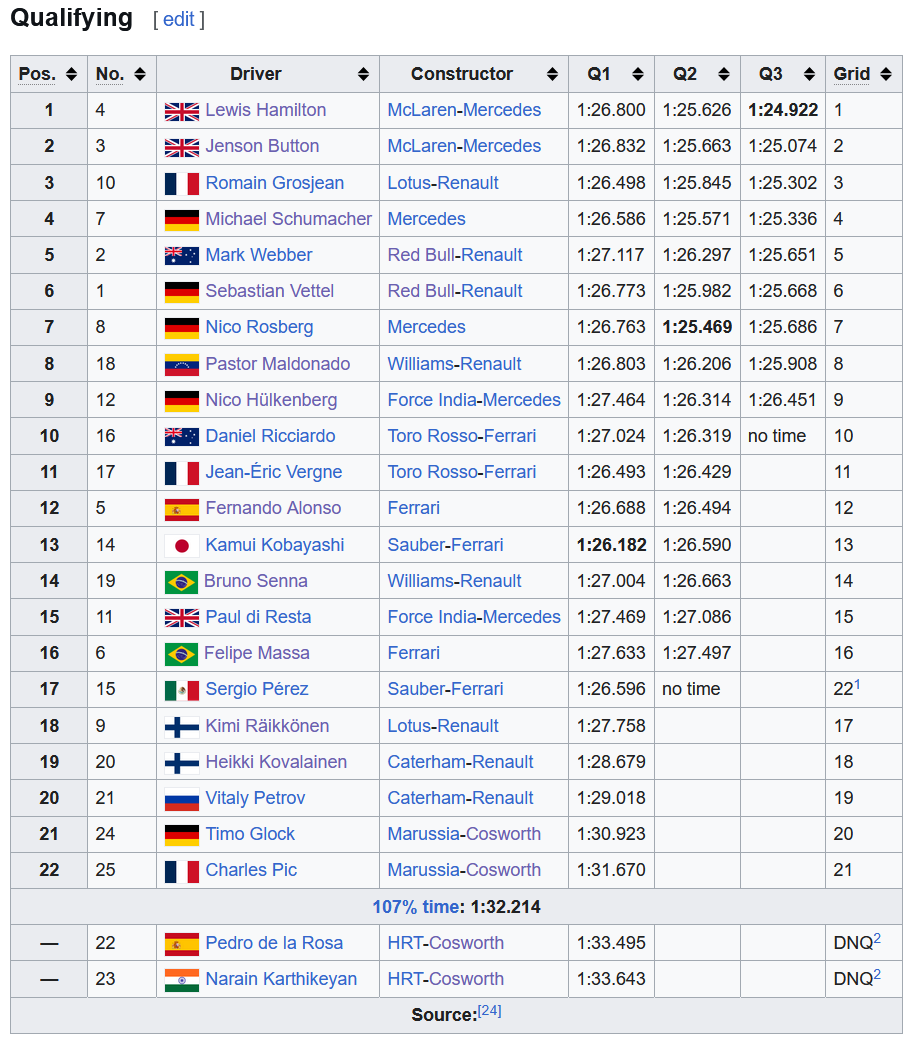Sort table by Q1 column arrows
917x1048 pixels.
(638, 74)
